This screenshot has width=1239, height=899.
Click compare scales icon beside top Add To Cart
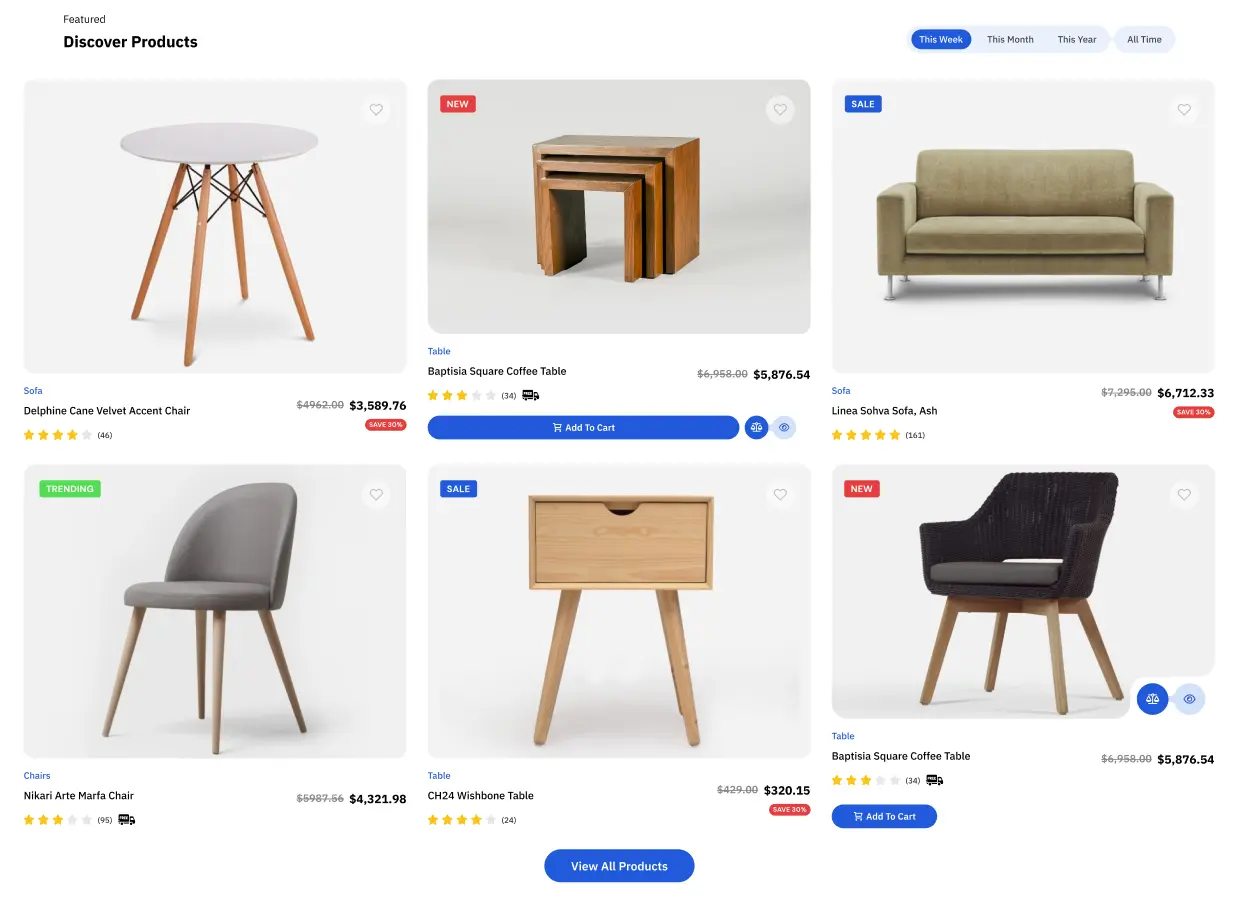pos(756,427)
